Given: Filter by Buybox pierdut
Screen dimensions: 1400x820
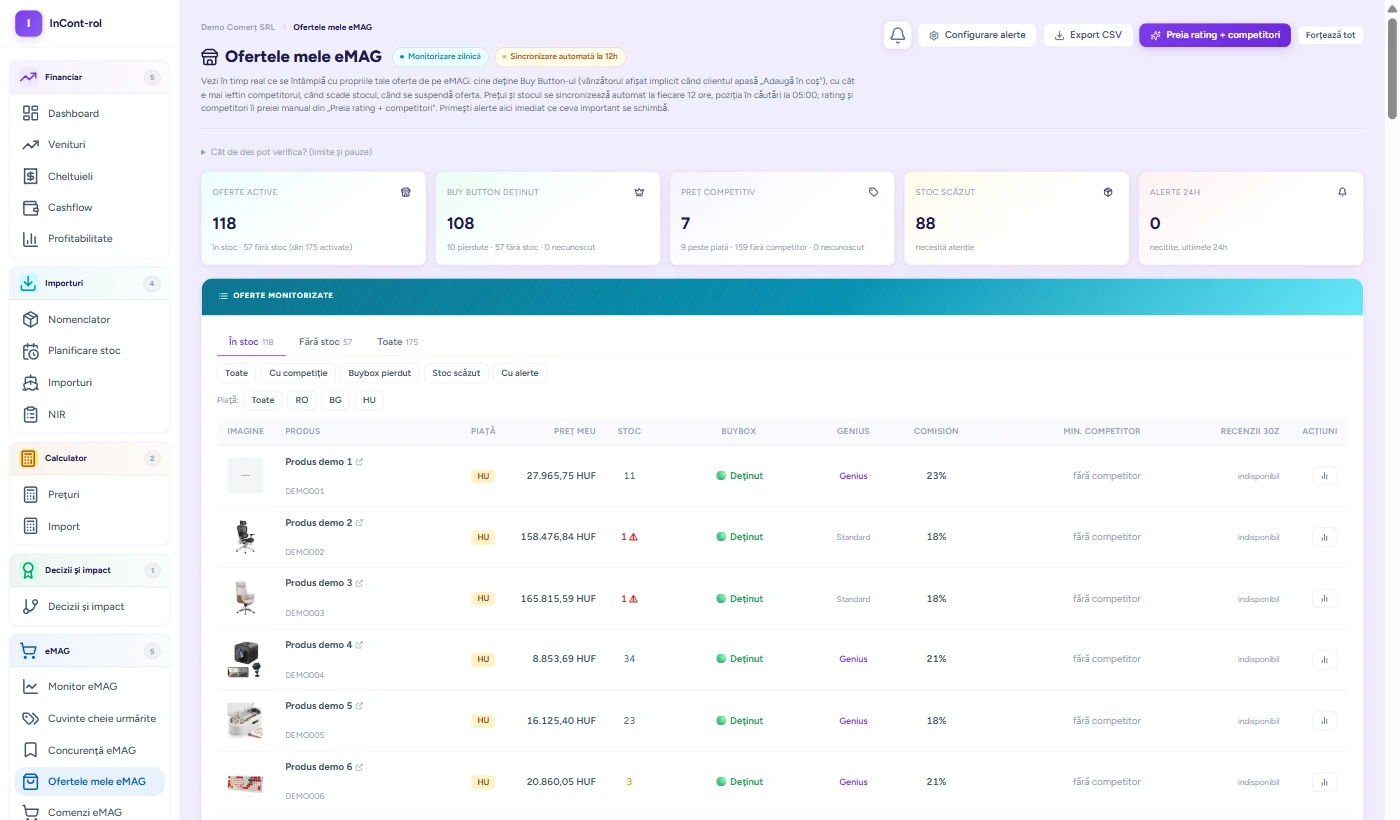Looking at the screenshot, I should pos(380,373).
